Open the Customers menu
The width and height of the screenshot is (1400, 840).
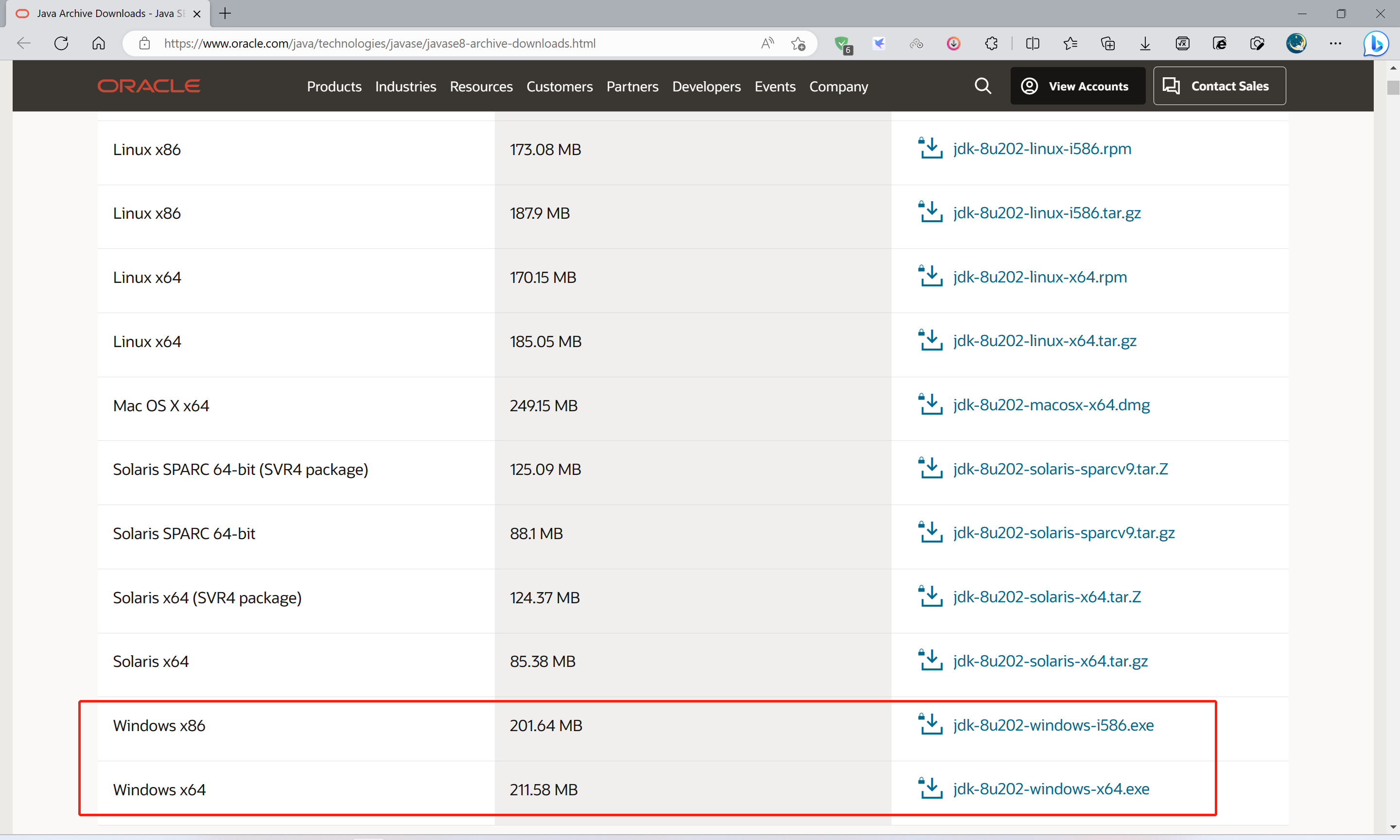click(559, 86)
